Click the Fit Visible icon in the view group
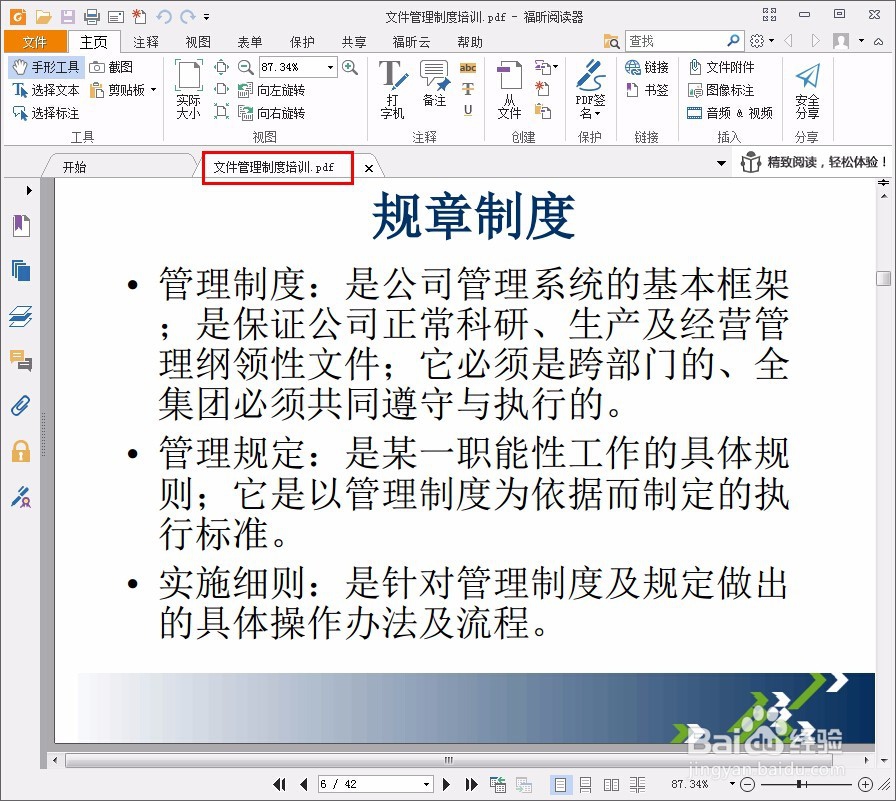Viewport: 896px width, 801px height. (221, 112)
